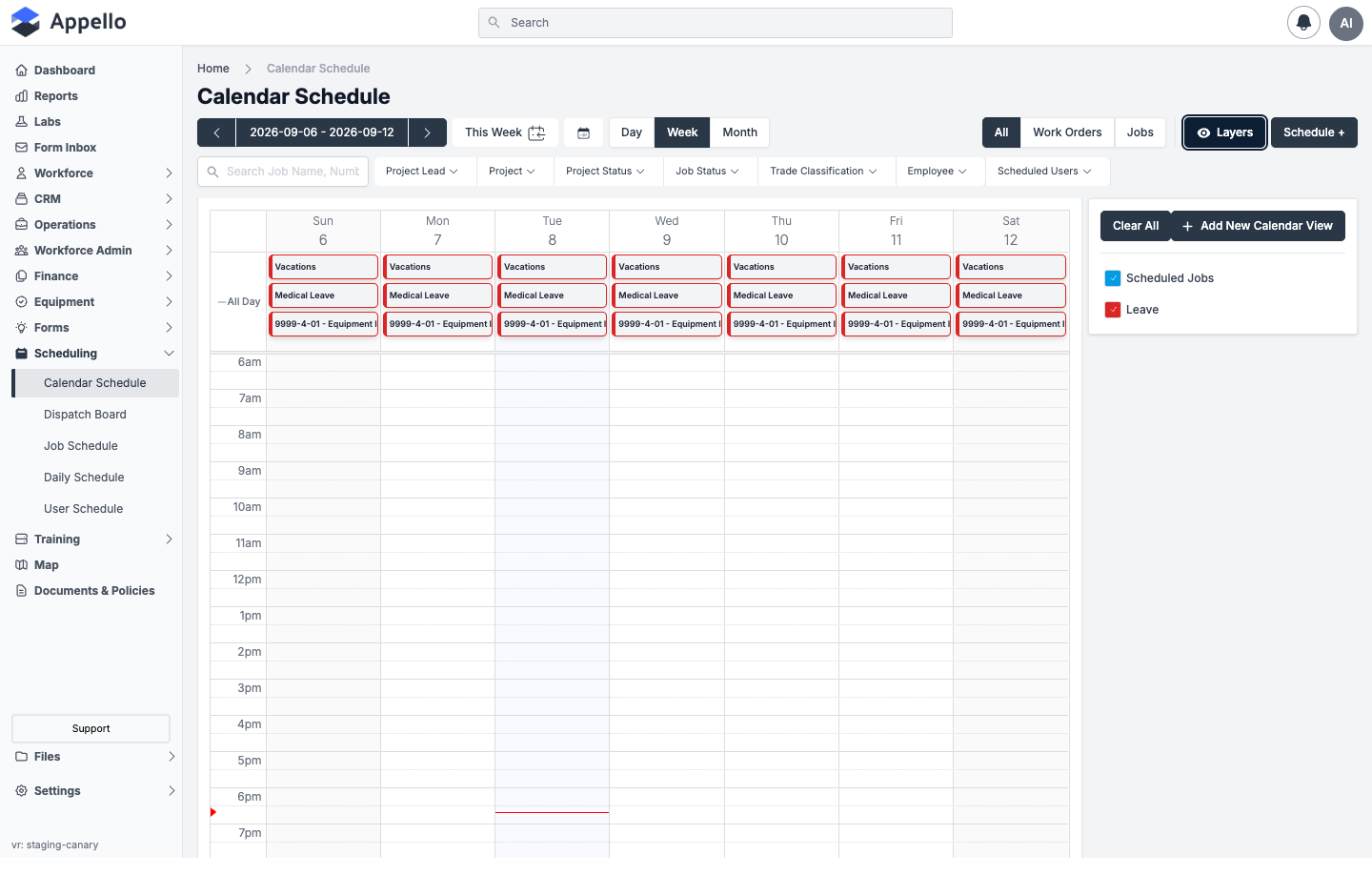
Task: Click the Finance sidebar icon
Action: pyautogui.click(x=21, y=276)
